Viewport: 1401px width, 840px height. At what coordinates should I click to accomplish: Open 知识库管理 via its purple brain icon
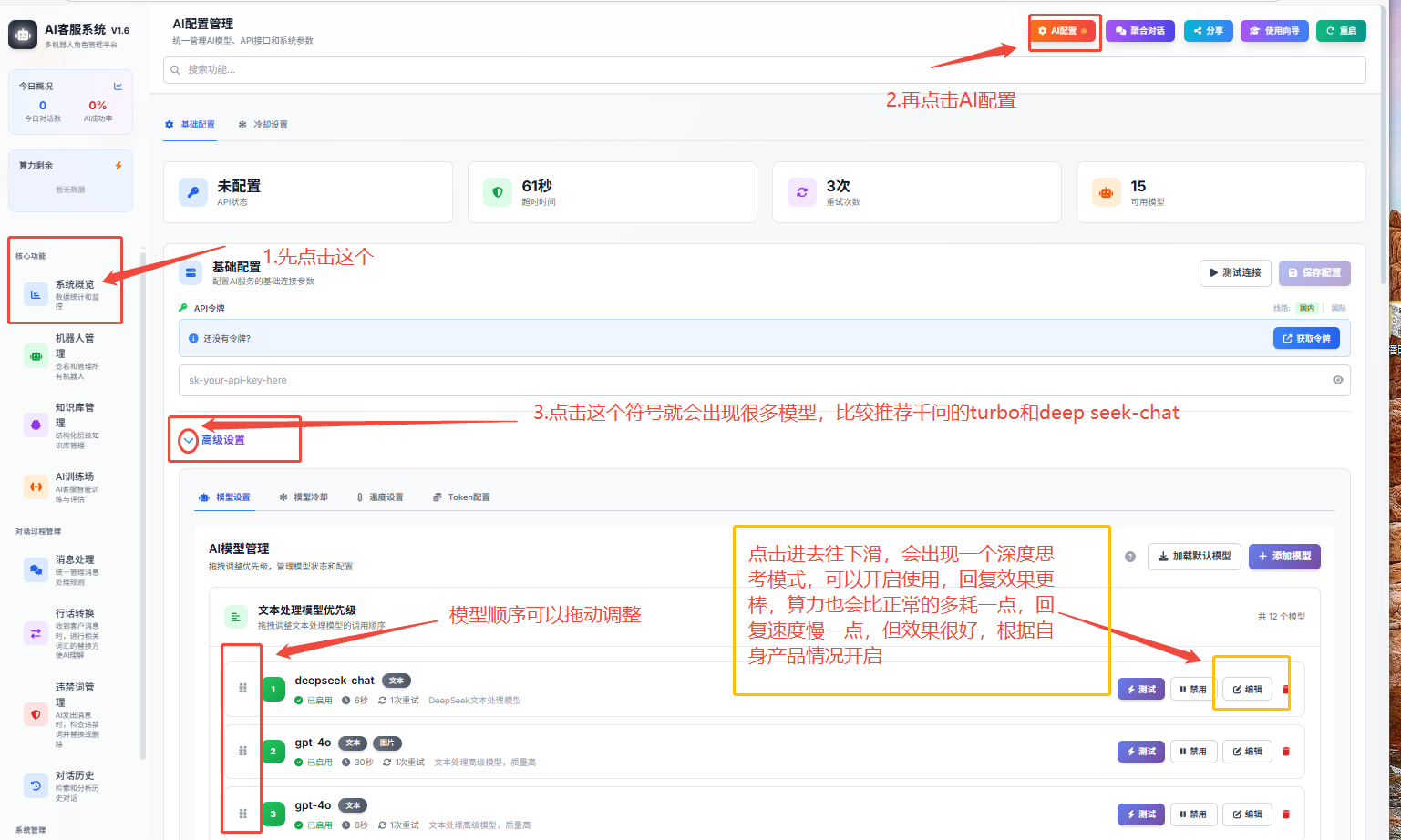click(36, 425)
